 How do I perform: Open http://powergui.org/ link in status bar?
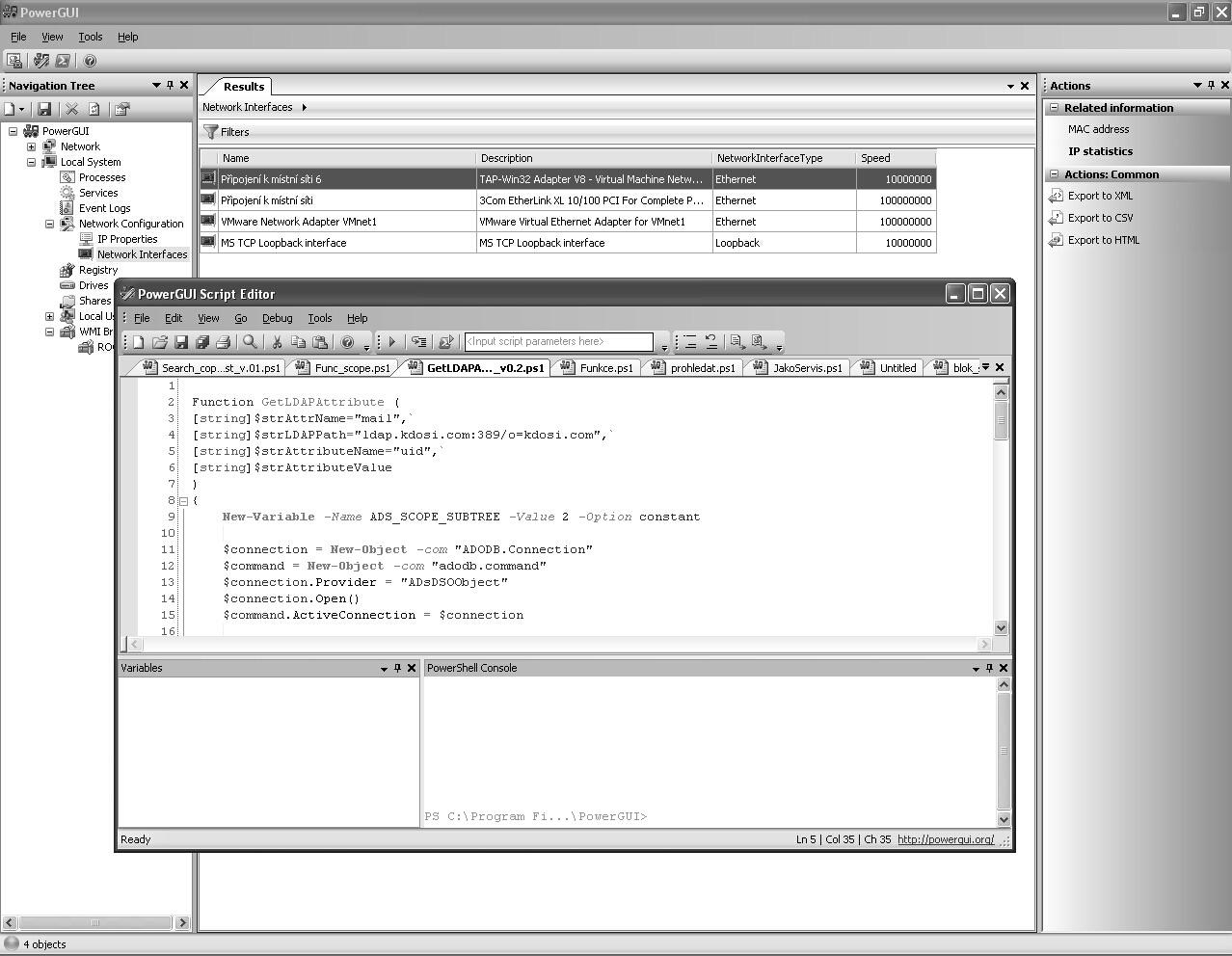946,839
